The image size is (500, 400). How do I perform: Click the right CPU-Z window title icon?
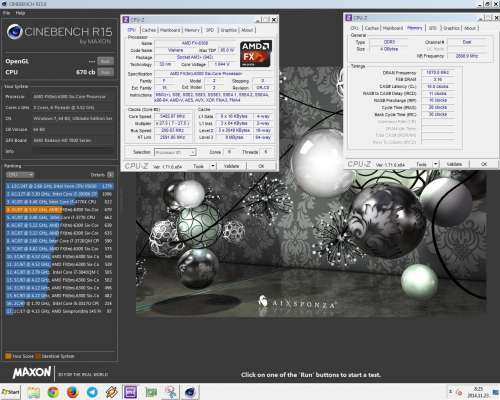click(349, 18)
